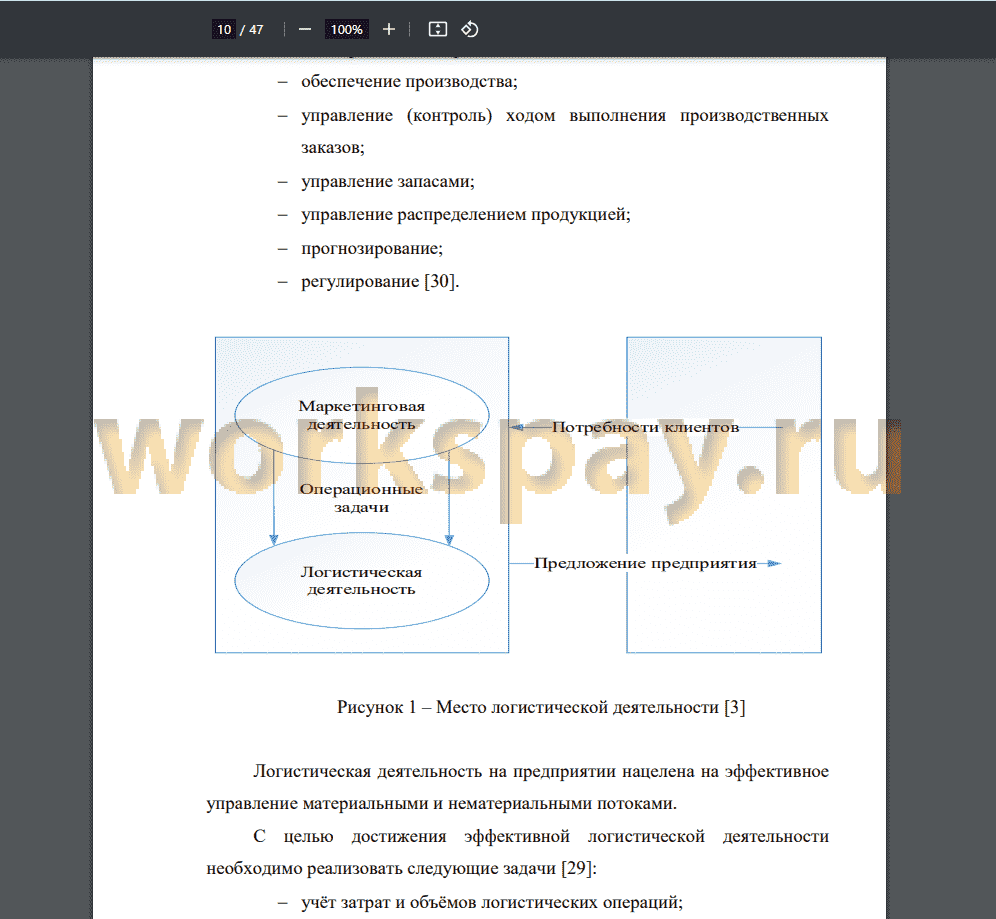Click the word 'заказов;' in the bullet list
The height and width of the screenshot is (919, 996).
[x=333, y=148]
